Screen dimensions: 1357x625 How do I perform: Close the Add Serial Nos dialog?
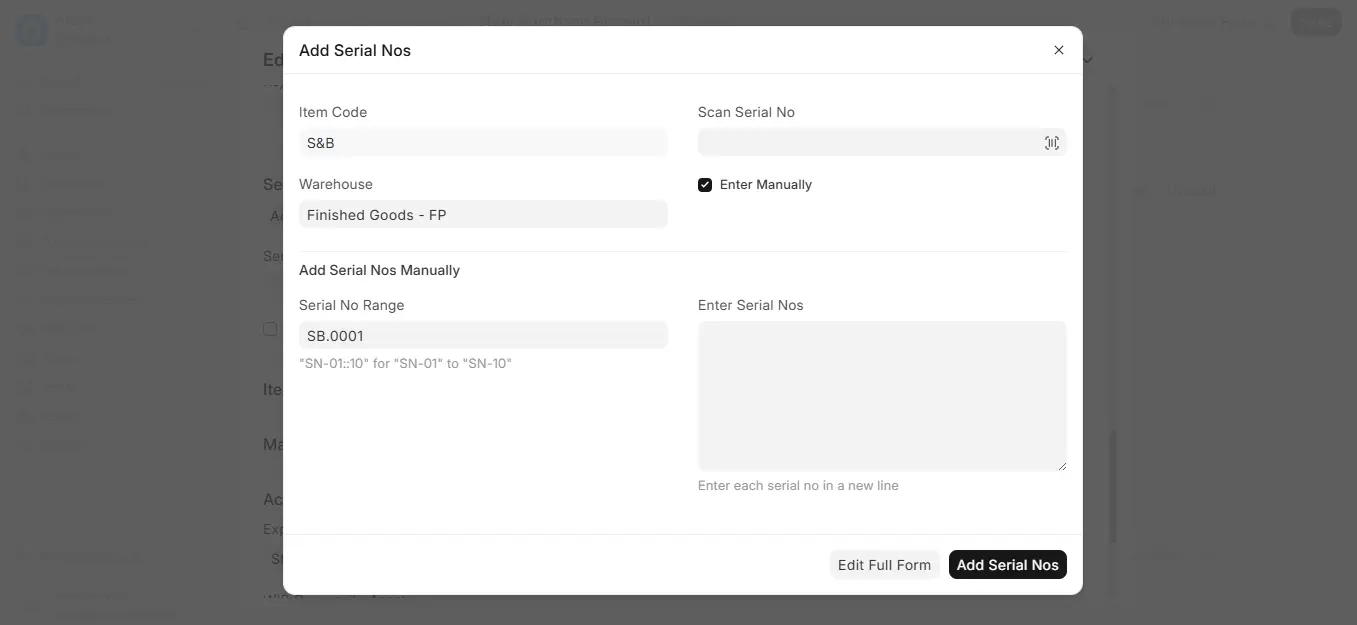(x=1059, y=50)
